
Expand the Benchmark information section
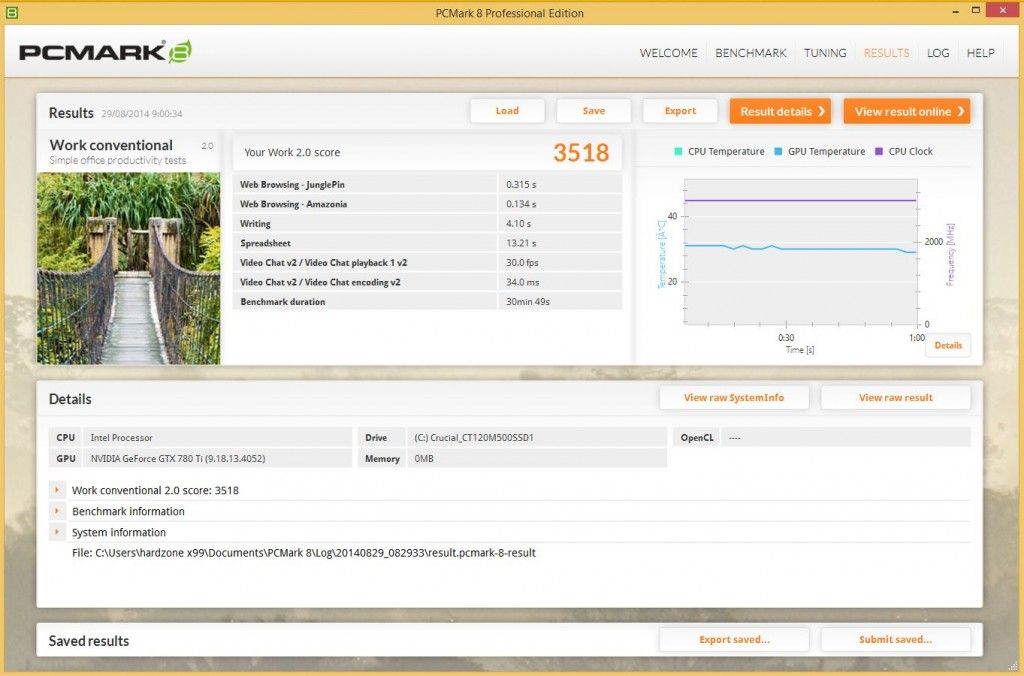click(x=57, y=511)
